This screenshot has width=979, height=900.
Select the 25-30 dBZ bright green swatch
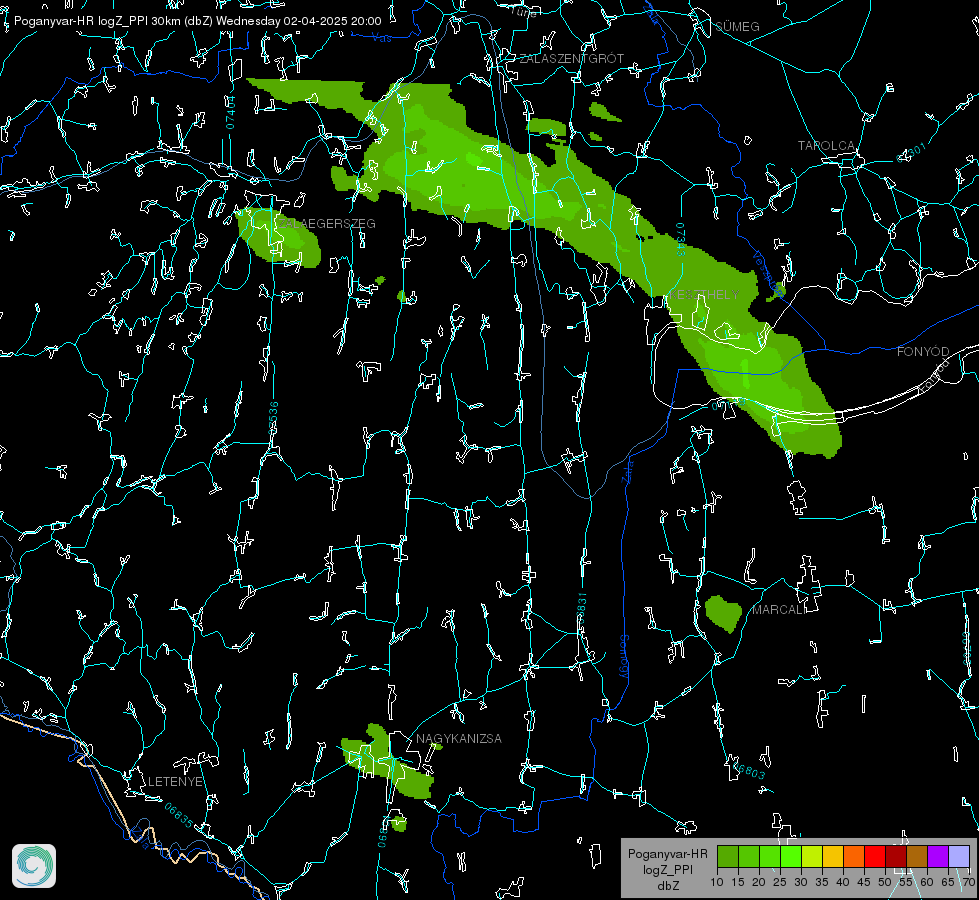[x=791, y=857]
